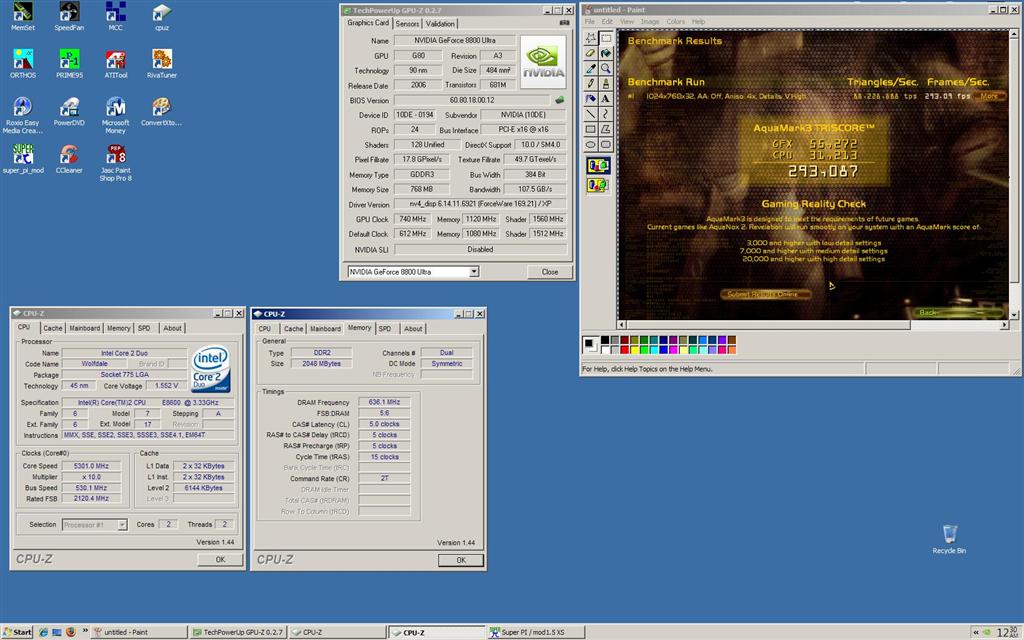
Task: Select the Text tool in Paint
Action: pyautogui.click(x=606, y=99)
